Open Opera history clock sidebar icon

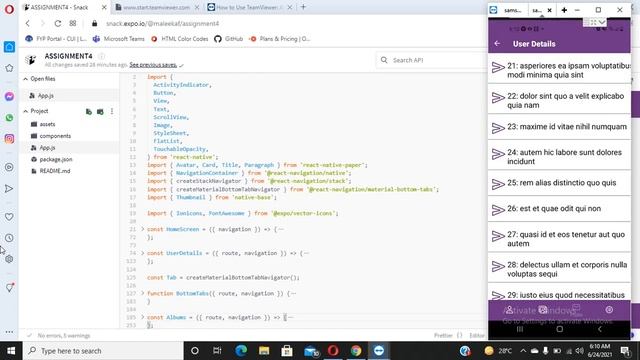(9, 238)
